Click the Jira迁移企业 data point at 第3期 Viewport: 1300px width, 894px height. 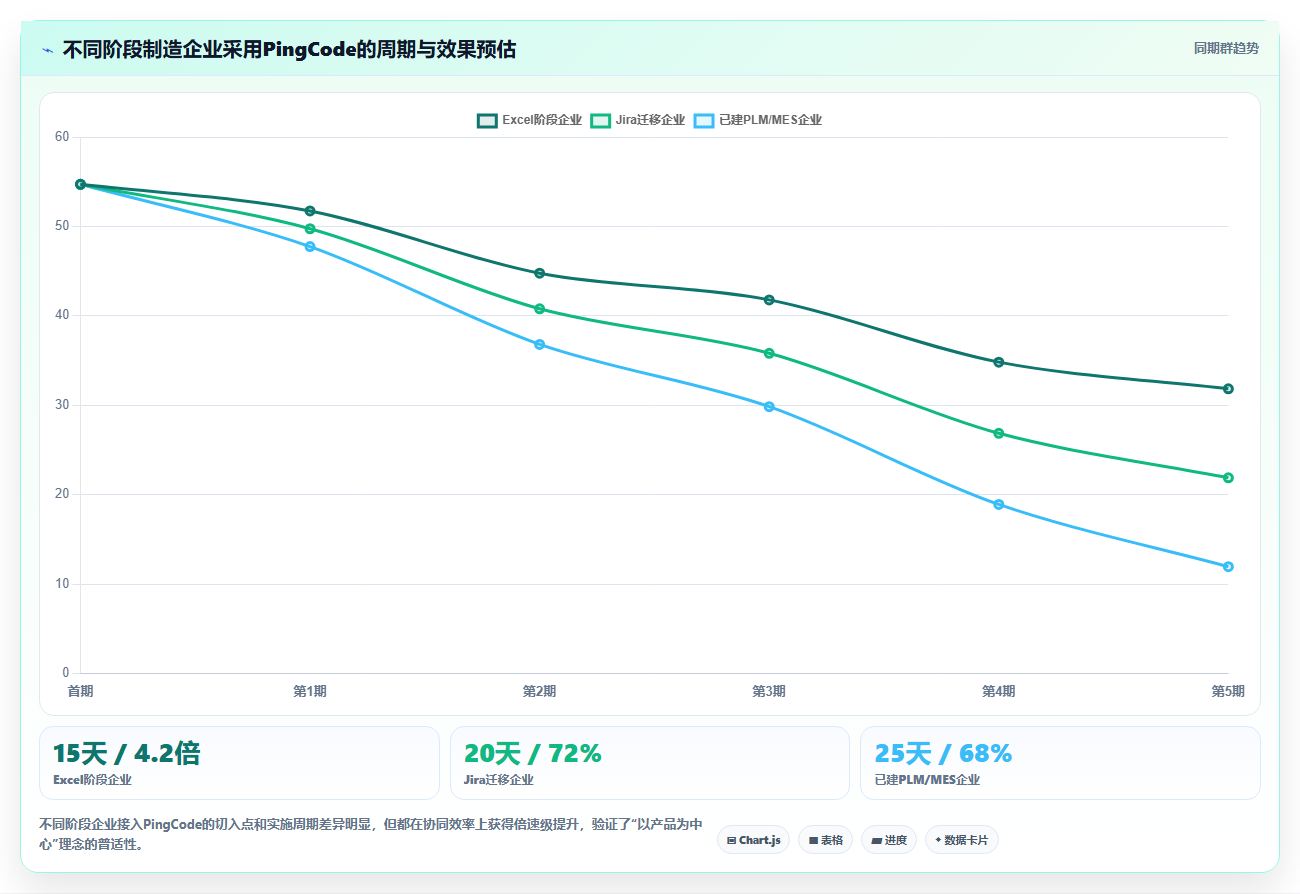point(769,353)
